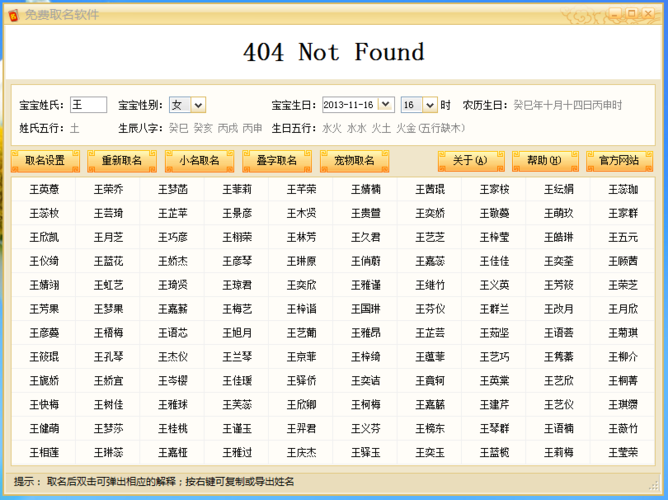Viewport: 668px width, 500px height.
Task: Select the name 王柯梅
Action: [366, 404]
